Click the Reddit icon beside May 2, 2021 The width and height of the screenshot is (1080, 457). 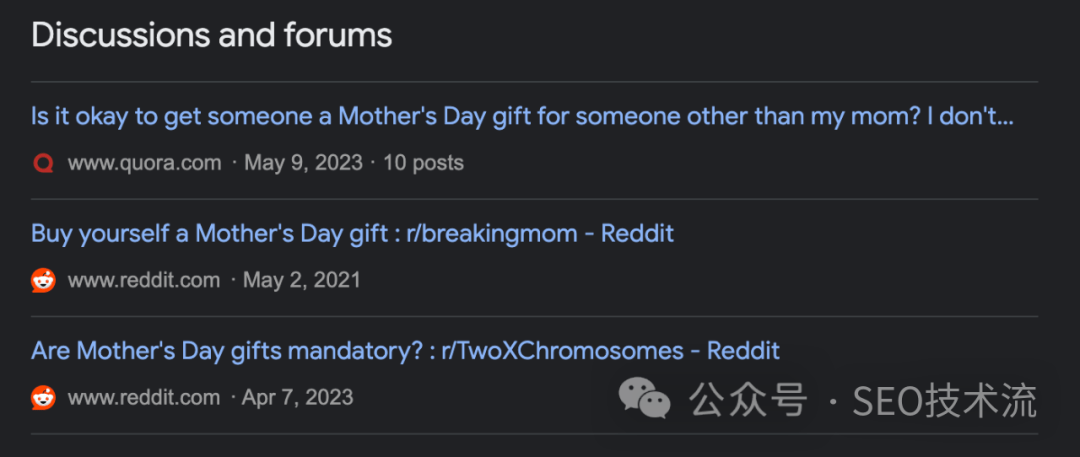coord(43,280)
